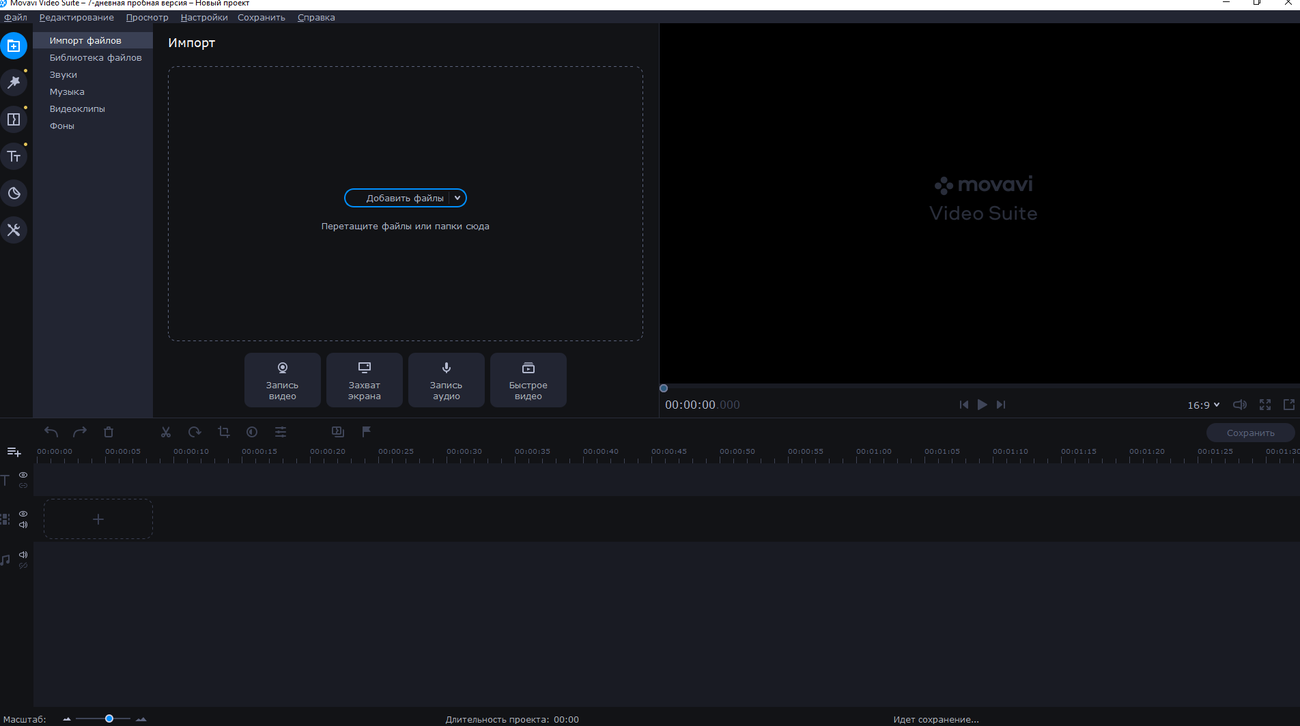Open the More tools wrench icon

(14, 230)
